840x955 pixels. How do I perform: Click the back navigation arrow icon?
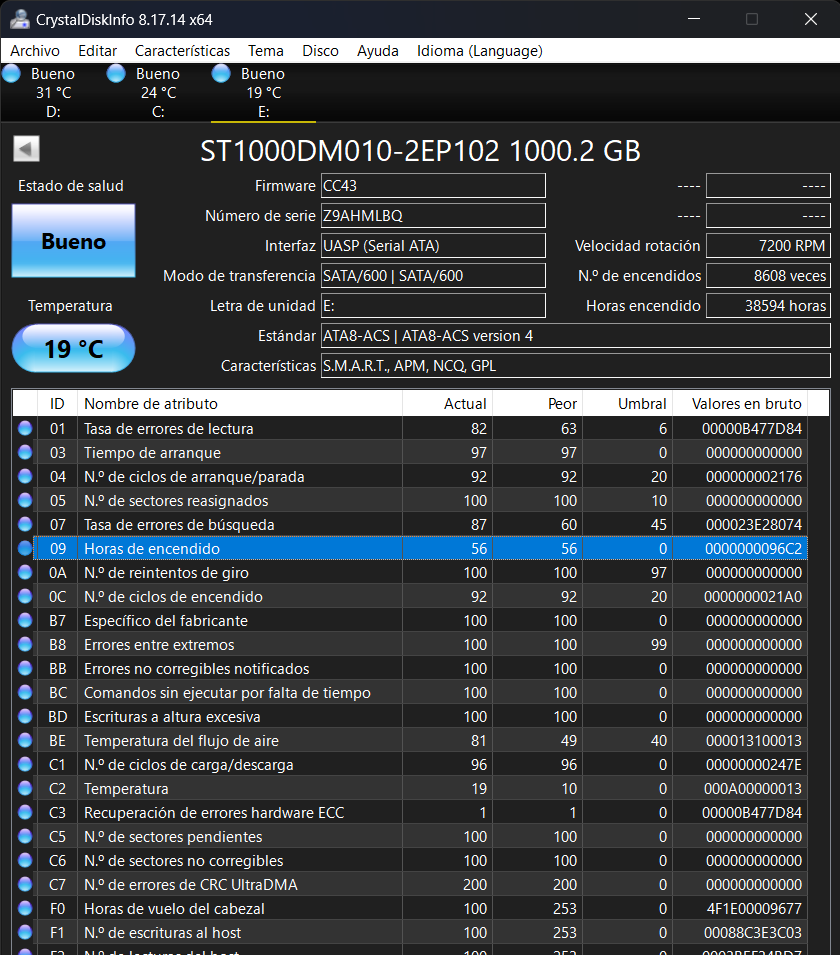pyautogui.click(x=26, y=148)
